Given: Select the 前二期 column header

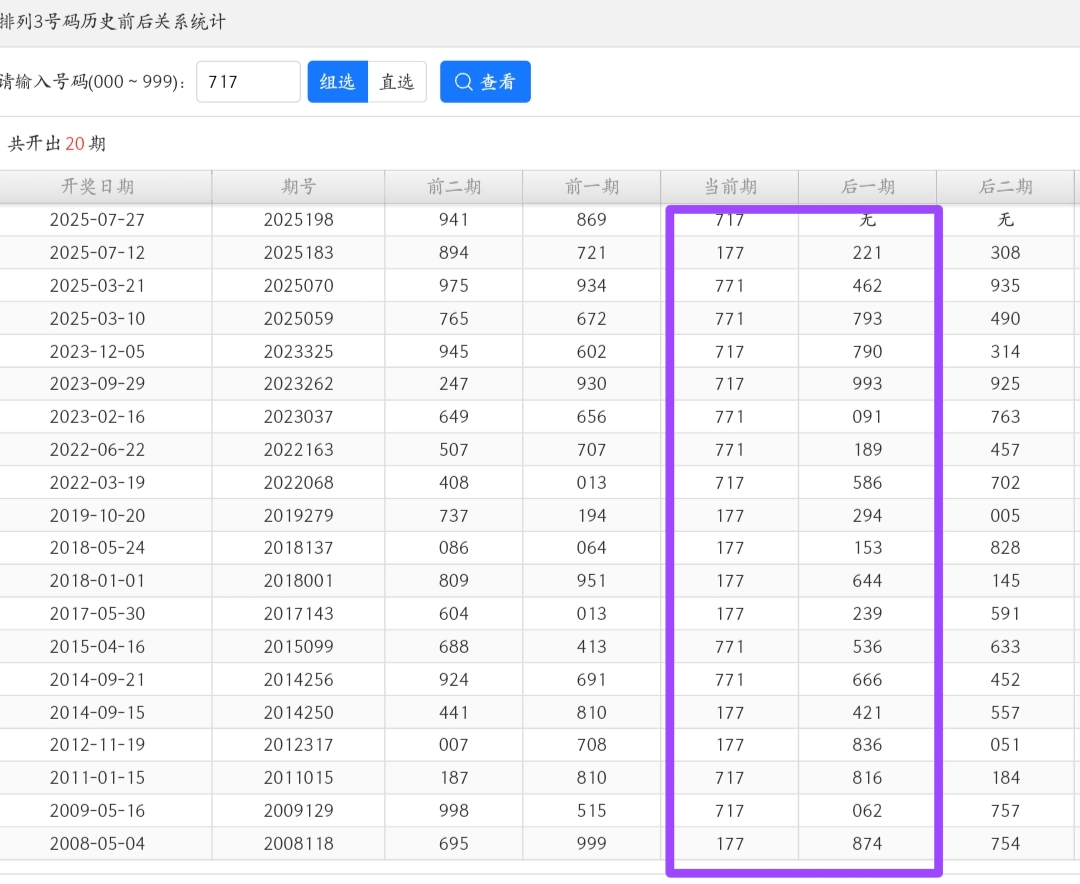Looking at the screenshot, I should pyautogui.click(x=453, y=187).
